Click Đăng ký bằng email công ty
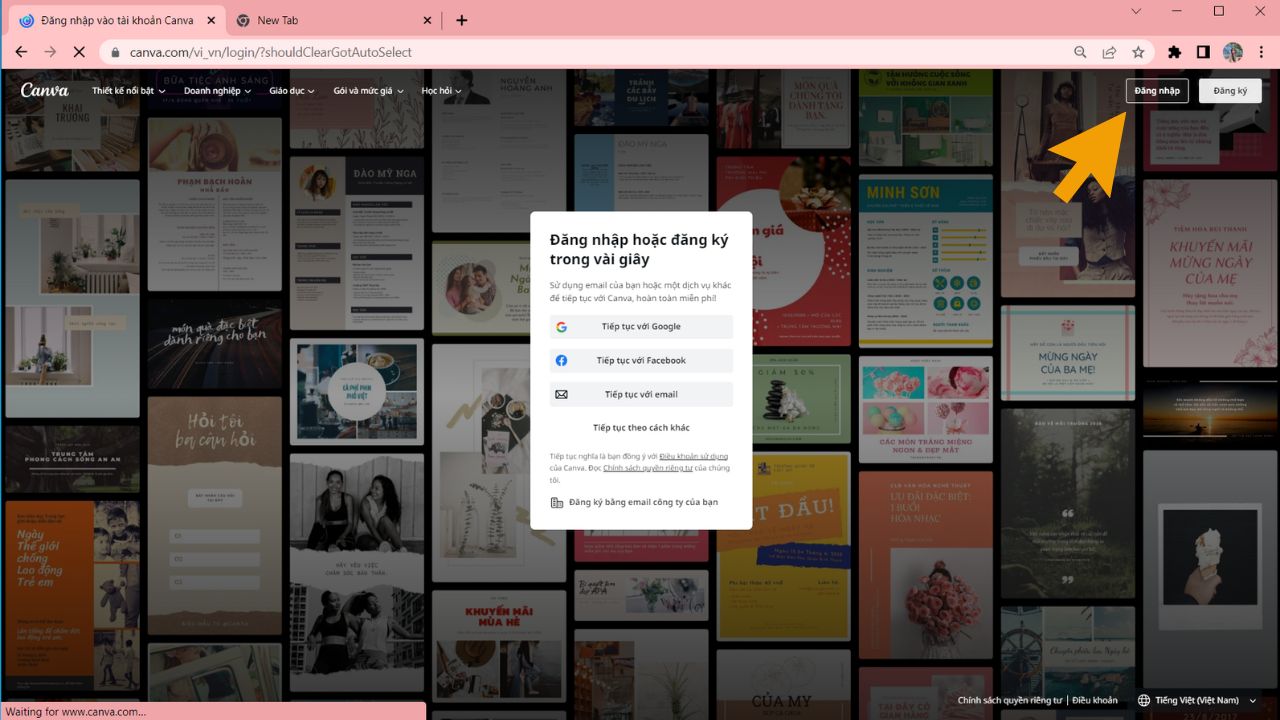The image size is (1280, 720). pos(634,503)
